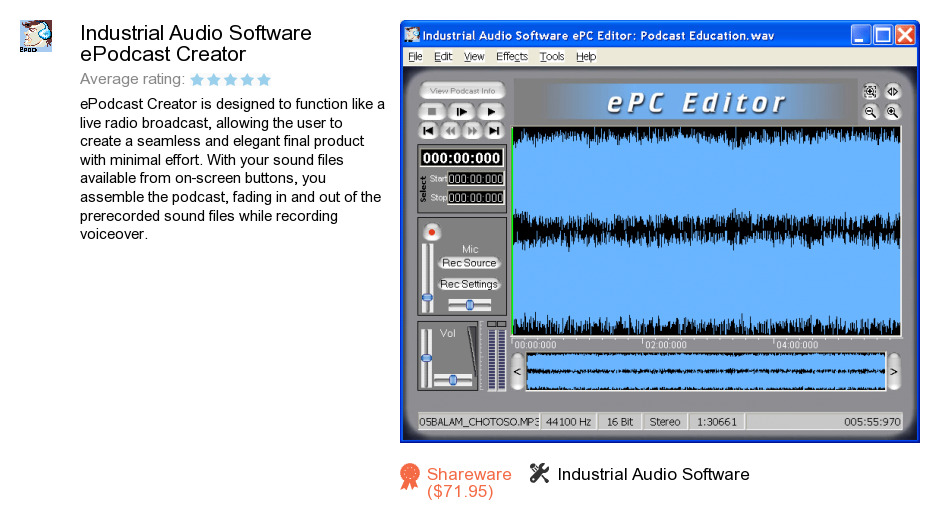Open the View menu

tap(474, 56)
